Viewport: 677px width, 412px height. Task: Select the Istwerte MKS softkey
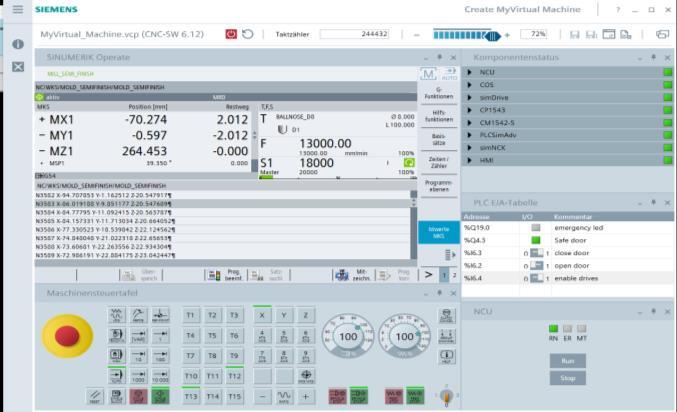[x=439, y=233]
